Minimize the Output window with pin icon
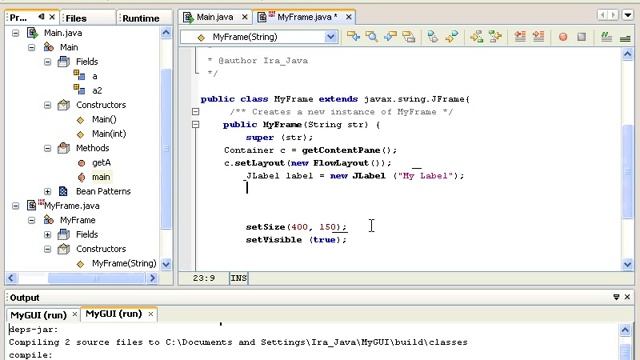Screen dimensions: 640x360 (616, 297)
